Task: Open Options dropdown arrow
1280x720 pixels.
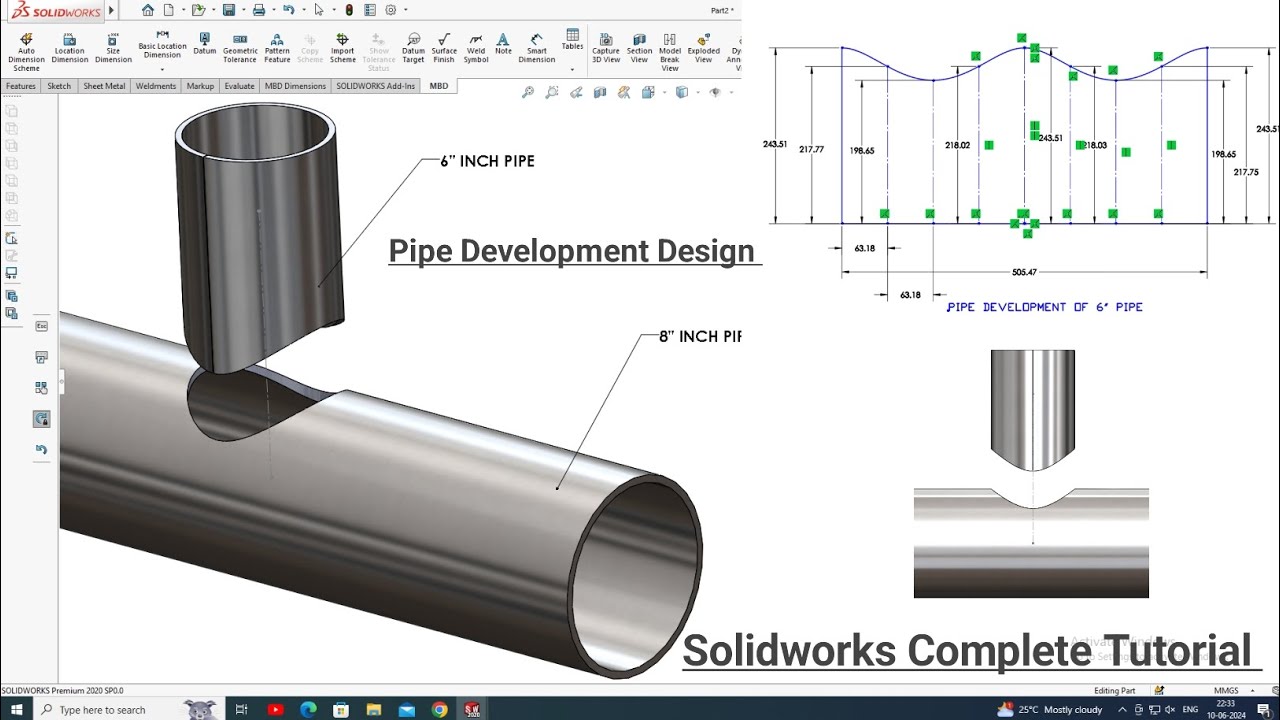Action: point(405,10)
